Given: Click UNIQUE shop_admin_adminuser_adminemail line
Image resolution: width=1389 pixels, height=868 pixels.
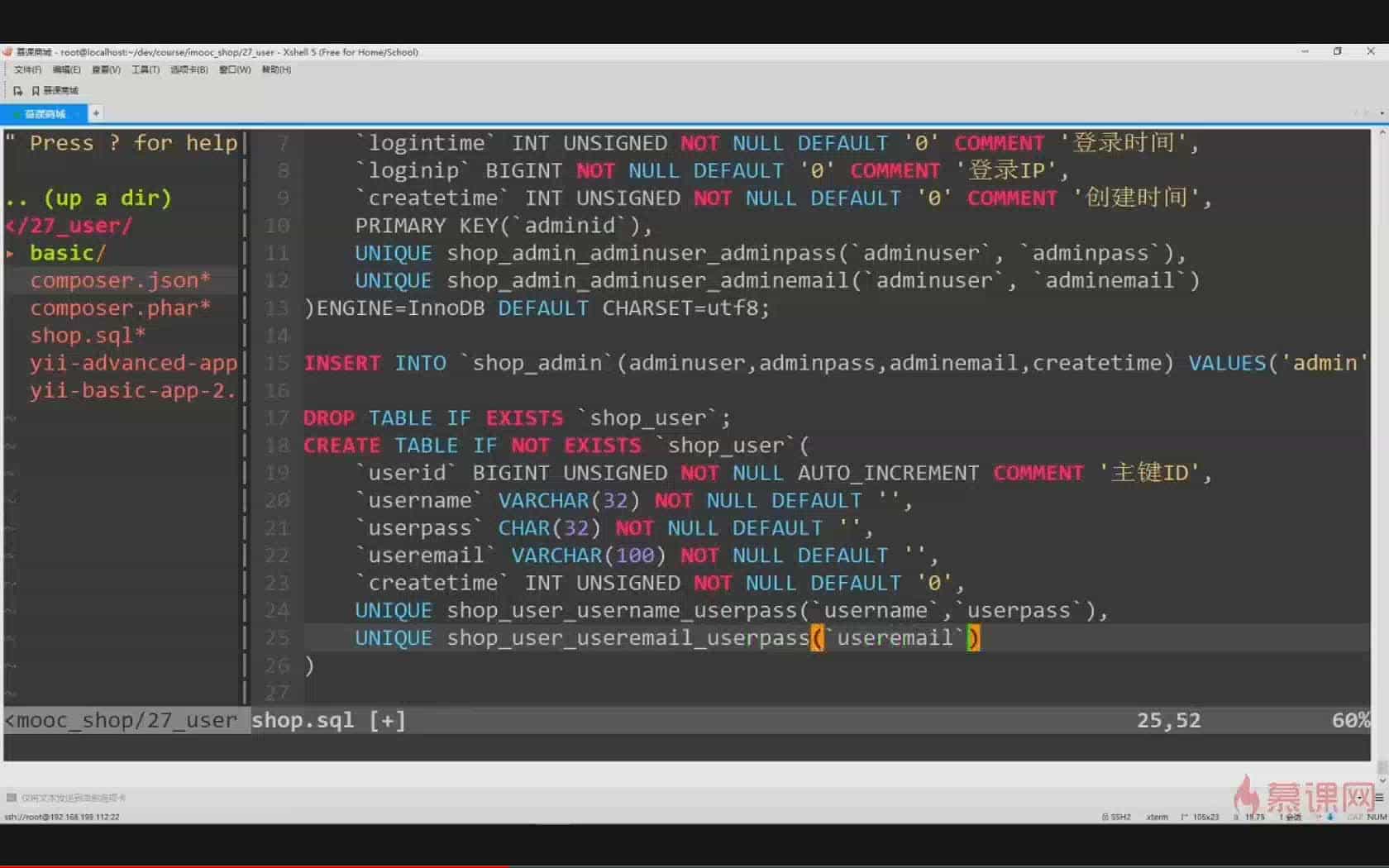Looking at the screenshot, I should [777, 281].
